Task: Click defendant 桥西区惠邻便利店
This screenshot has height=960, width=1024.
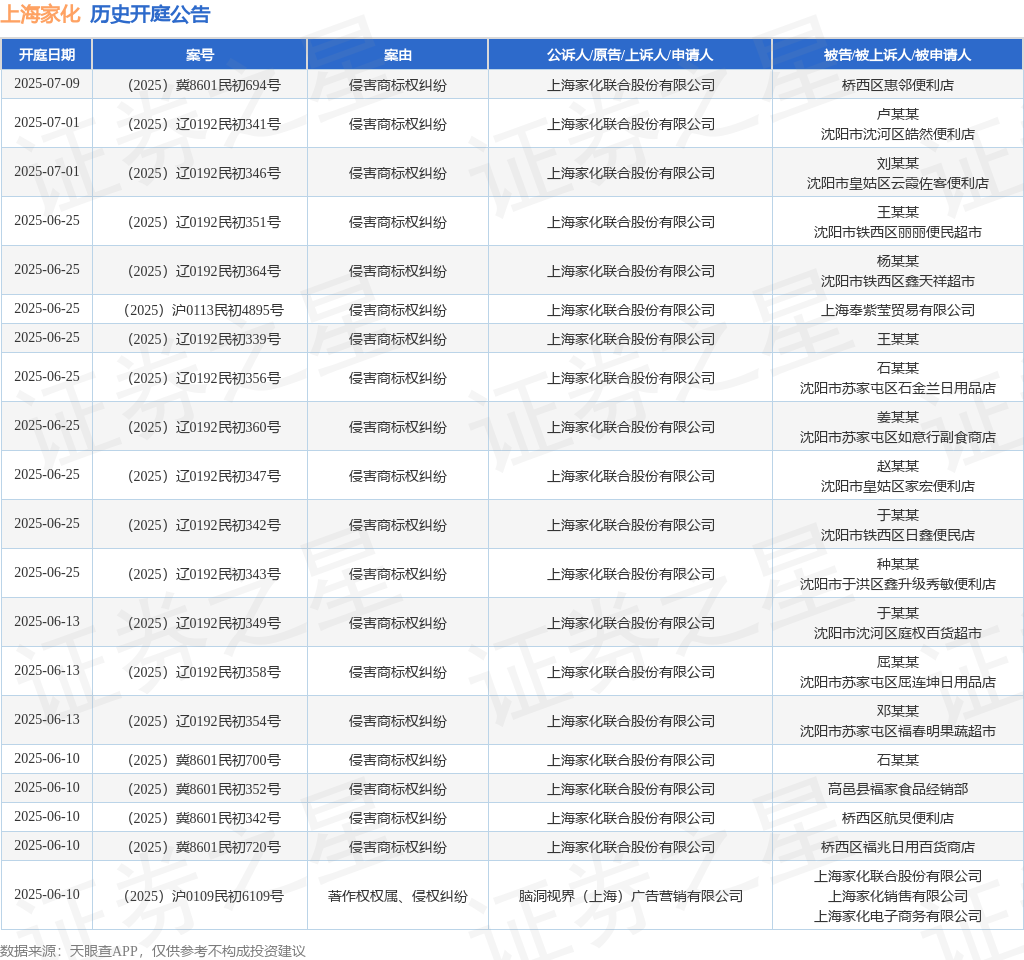Action: pos(897,85)
